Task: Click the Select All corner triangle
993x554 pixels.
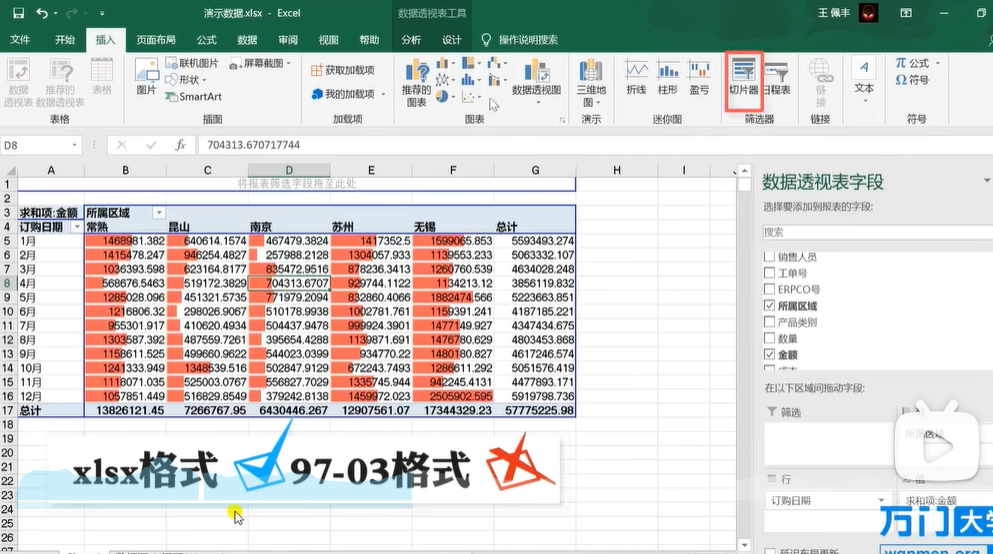Action: click(x=9, y=170)
